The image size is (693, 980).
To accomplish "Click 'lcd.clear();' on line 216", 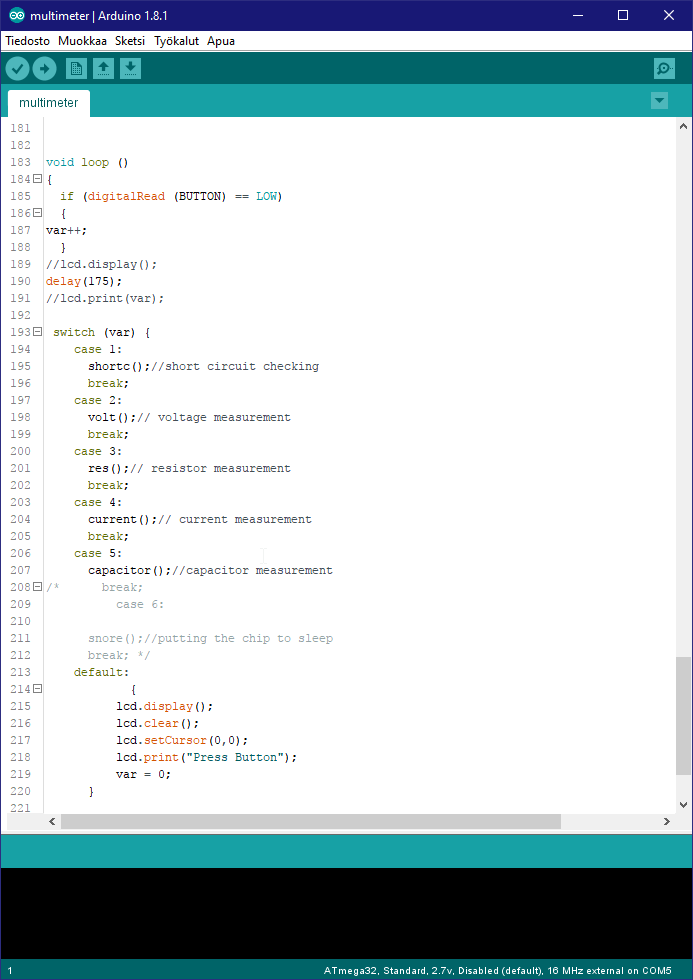I will pos(157,723).
